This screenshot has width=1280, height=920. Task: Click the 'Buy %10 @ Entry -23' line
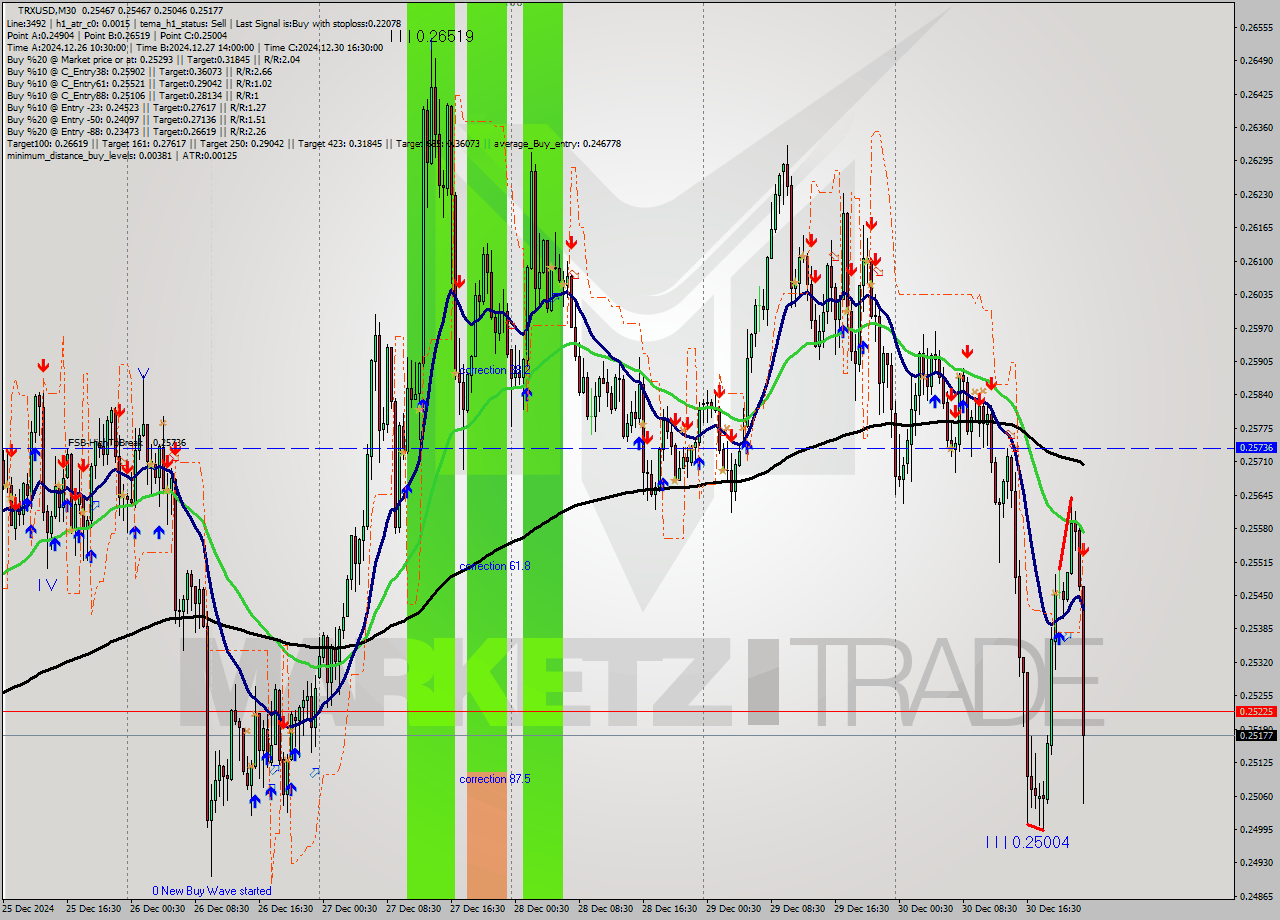click(x=136, y=108)
